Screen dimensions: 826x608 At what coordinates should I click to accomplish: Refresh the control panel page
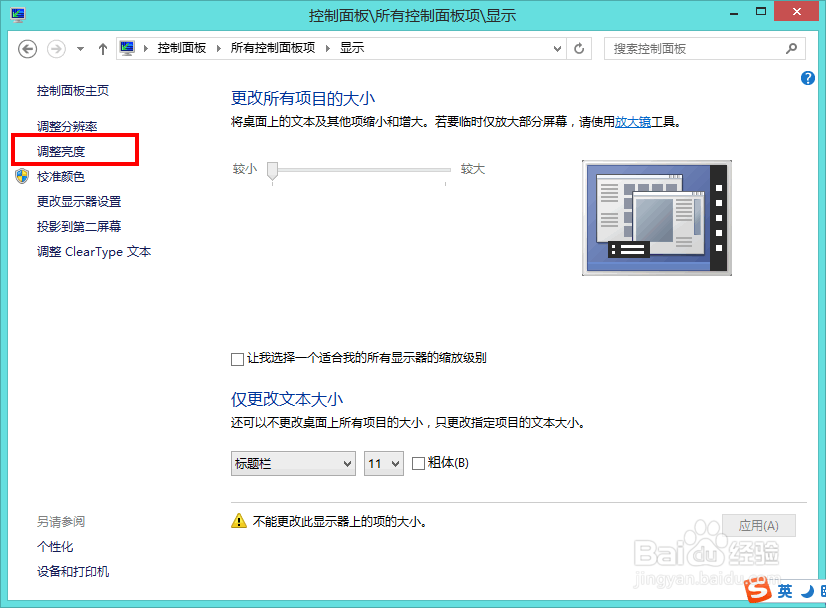(x=579, y=48)
